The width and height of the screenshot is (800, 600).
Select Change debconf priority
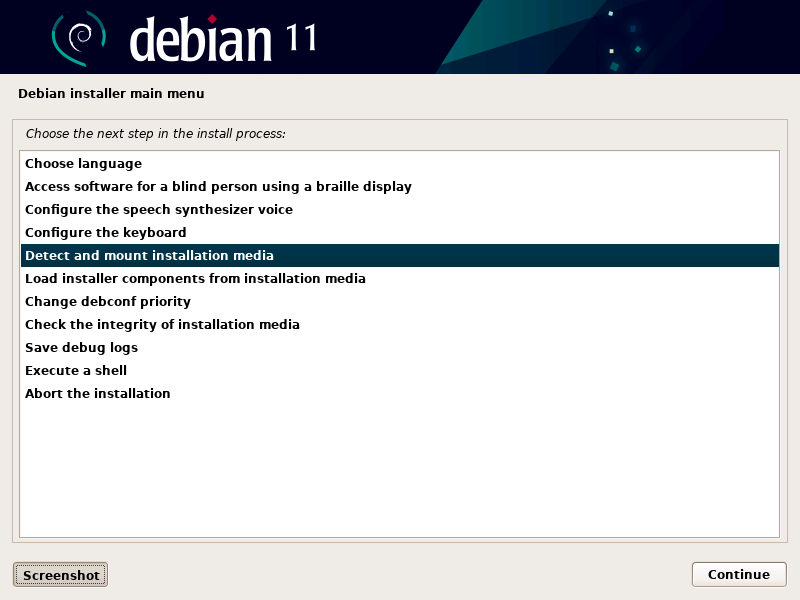[400, 301]
